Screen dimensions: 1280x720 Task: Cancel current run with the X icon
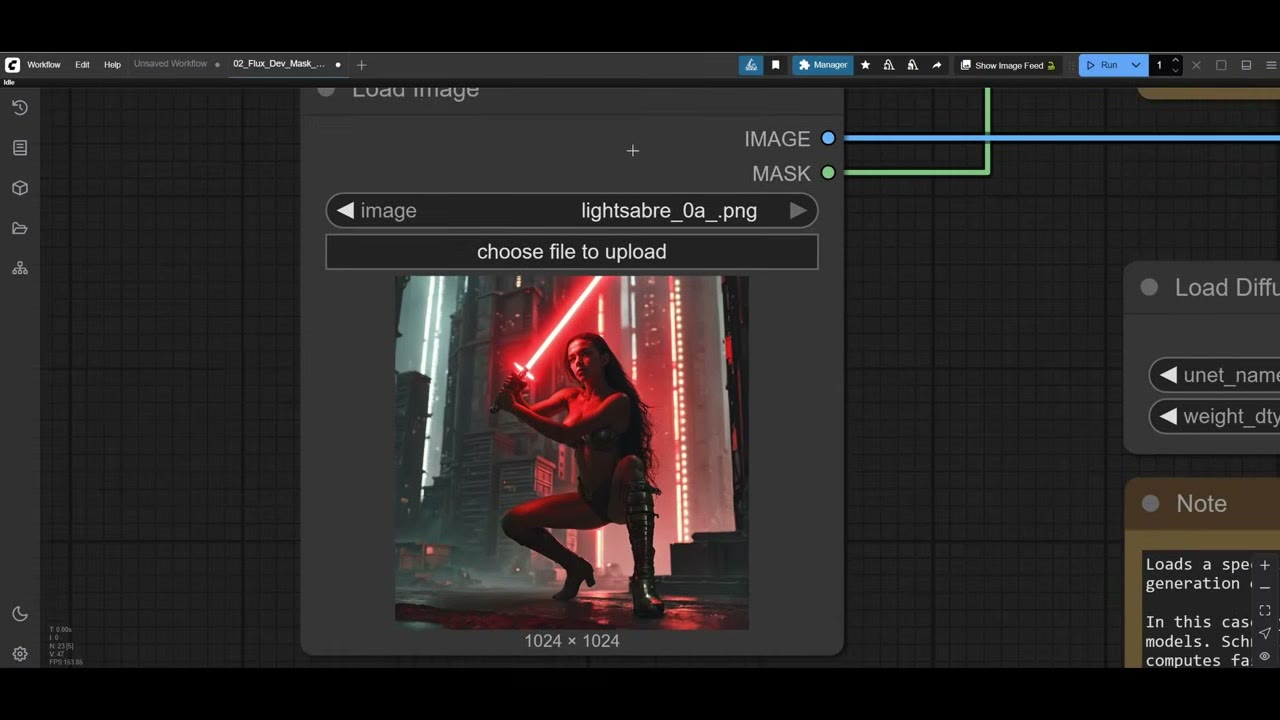coord(1196,65)
